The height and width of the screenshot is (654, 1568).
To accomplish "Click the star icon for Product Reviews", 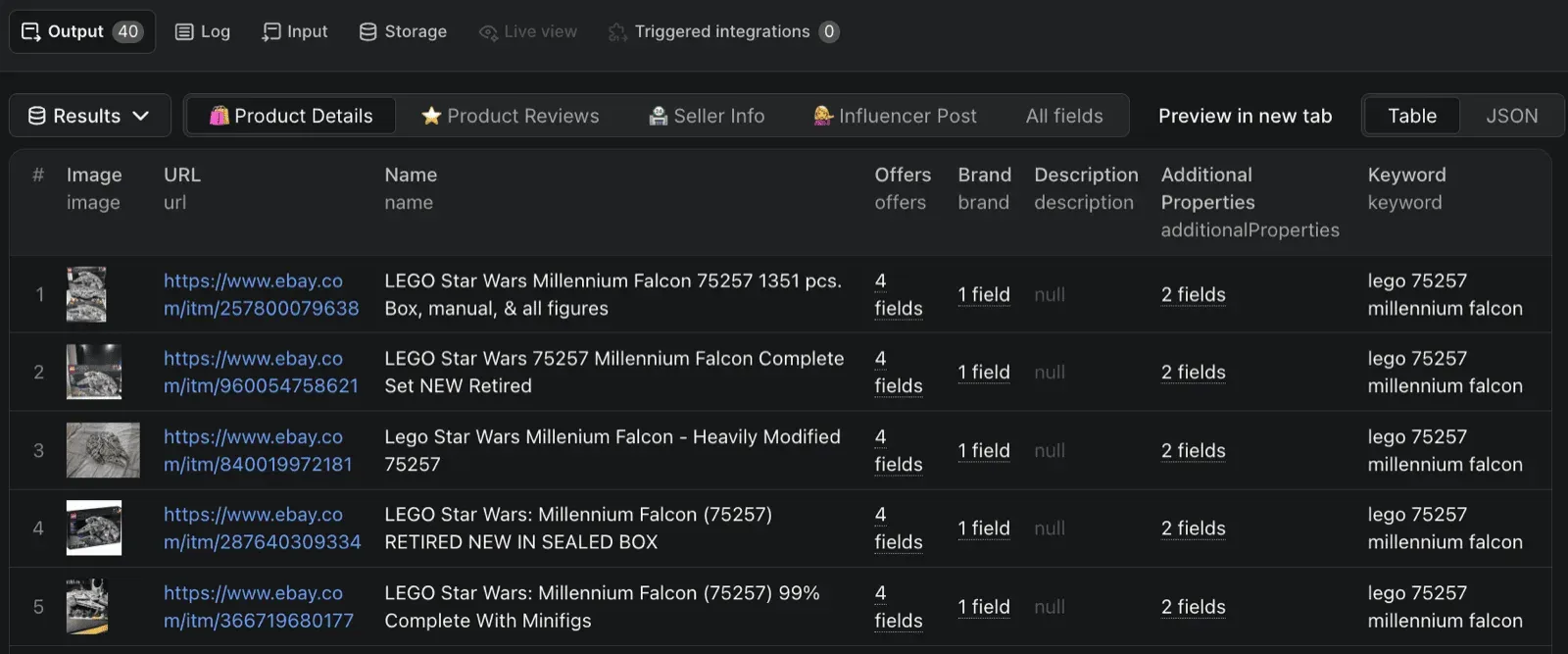I will (431, 116).
